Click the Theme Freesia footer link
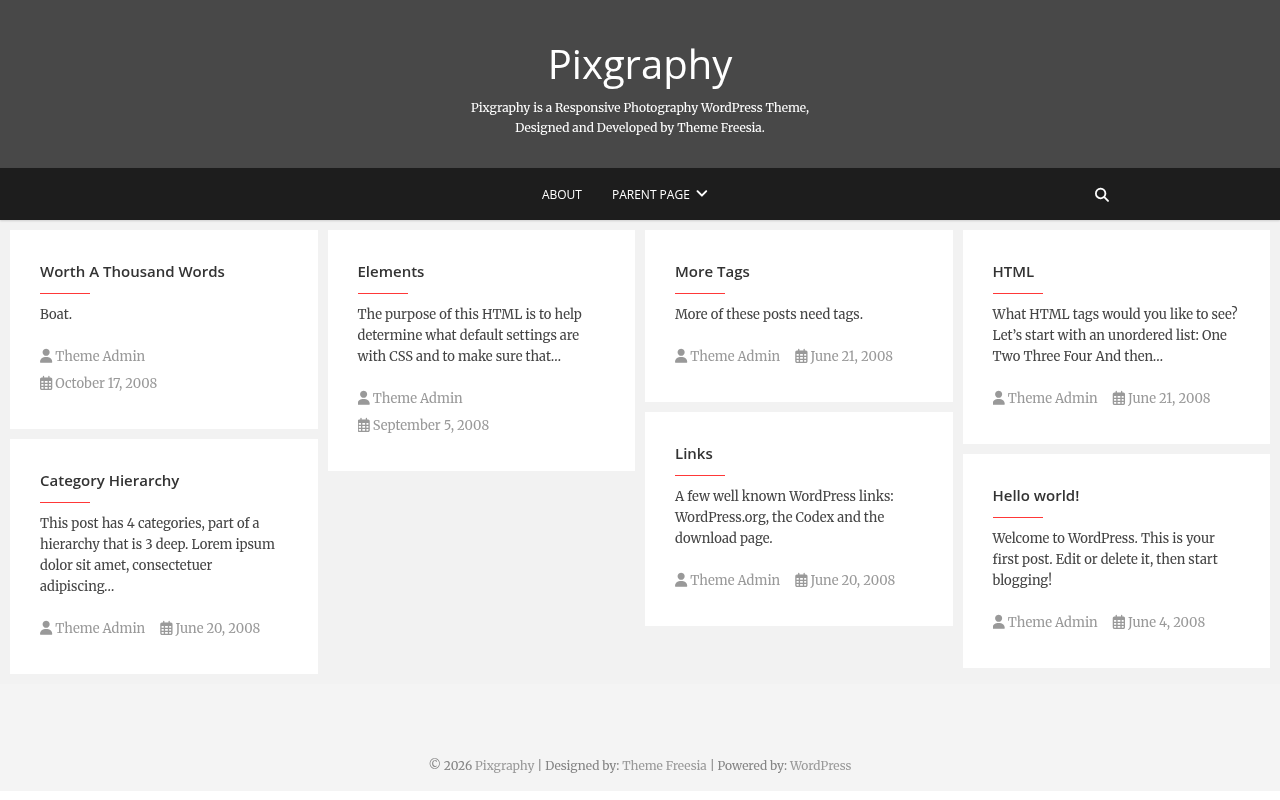Image resolution: width=1280 pixels, height=800 pixels. tap(664, 766)
